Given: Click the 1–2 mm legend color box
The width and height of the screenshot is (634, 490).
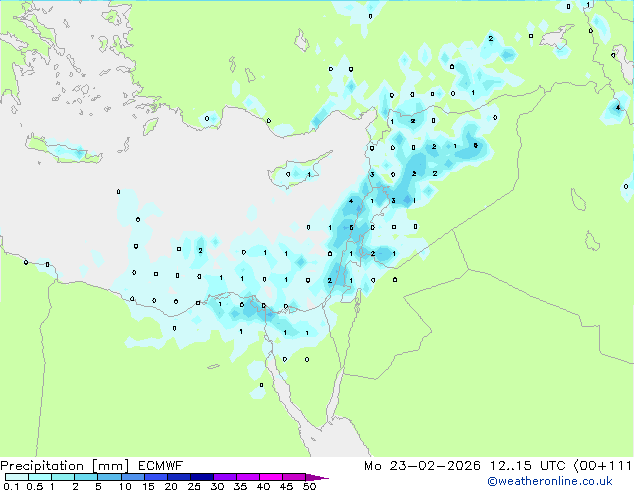Looking at the screenshot, I should [63, 477].
